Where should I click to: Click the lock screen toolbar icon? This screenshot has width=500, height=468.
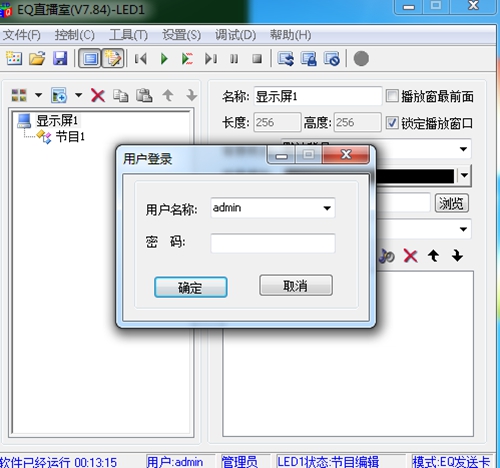coord(309,59)
